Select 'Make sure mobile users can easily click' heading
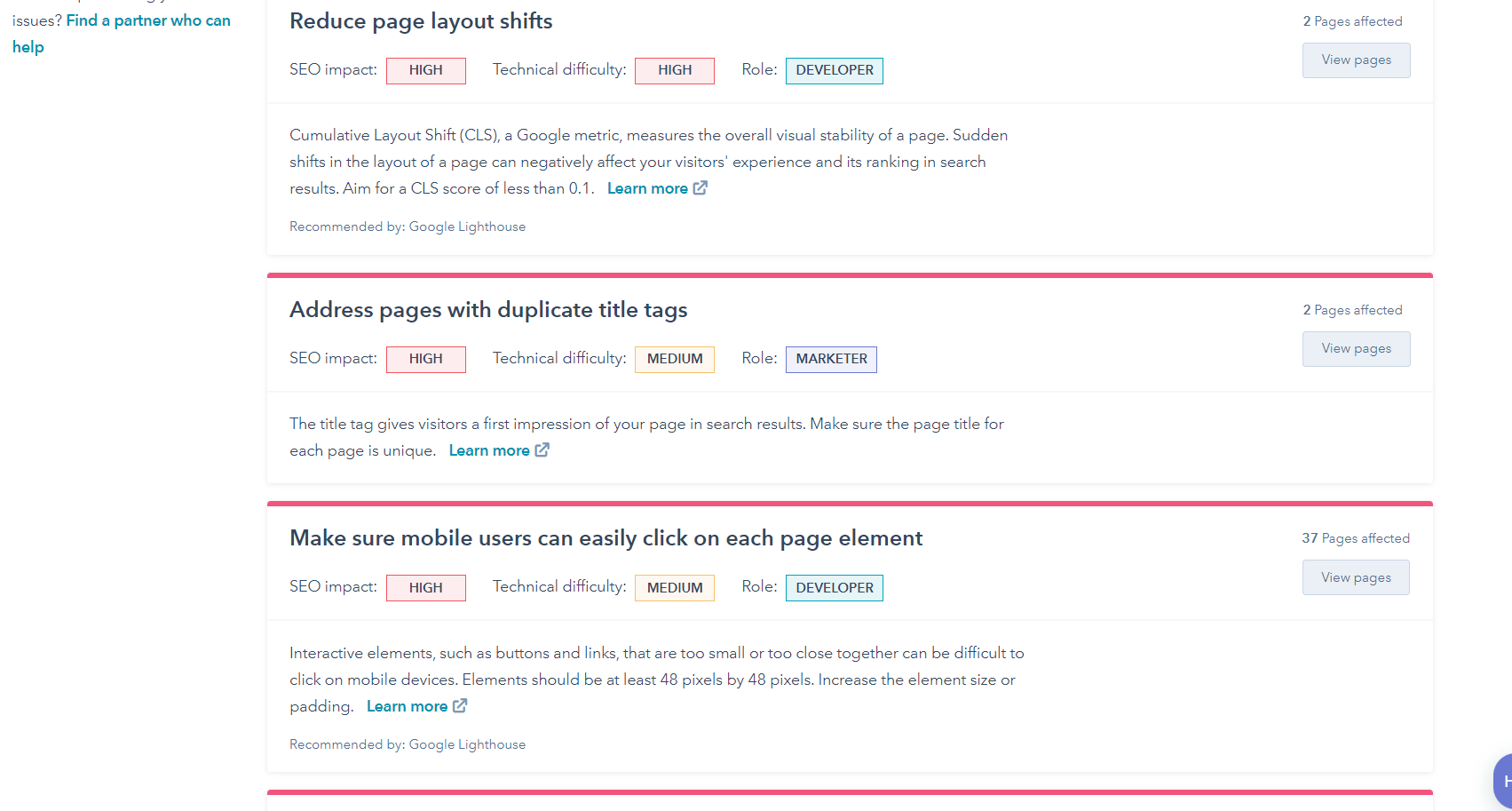This screenshot has width=1512, height=811. (x=606, y=538)
